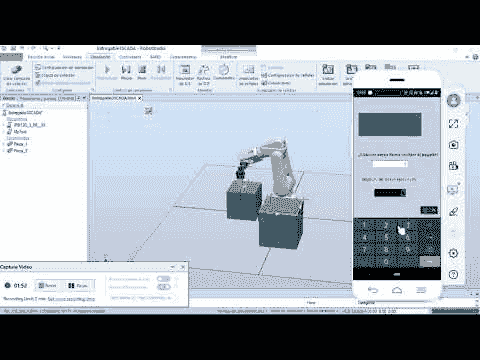Expand the IRB120 robot tree node

[4, 125]
